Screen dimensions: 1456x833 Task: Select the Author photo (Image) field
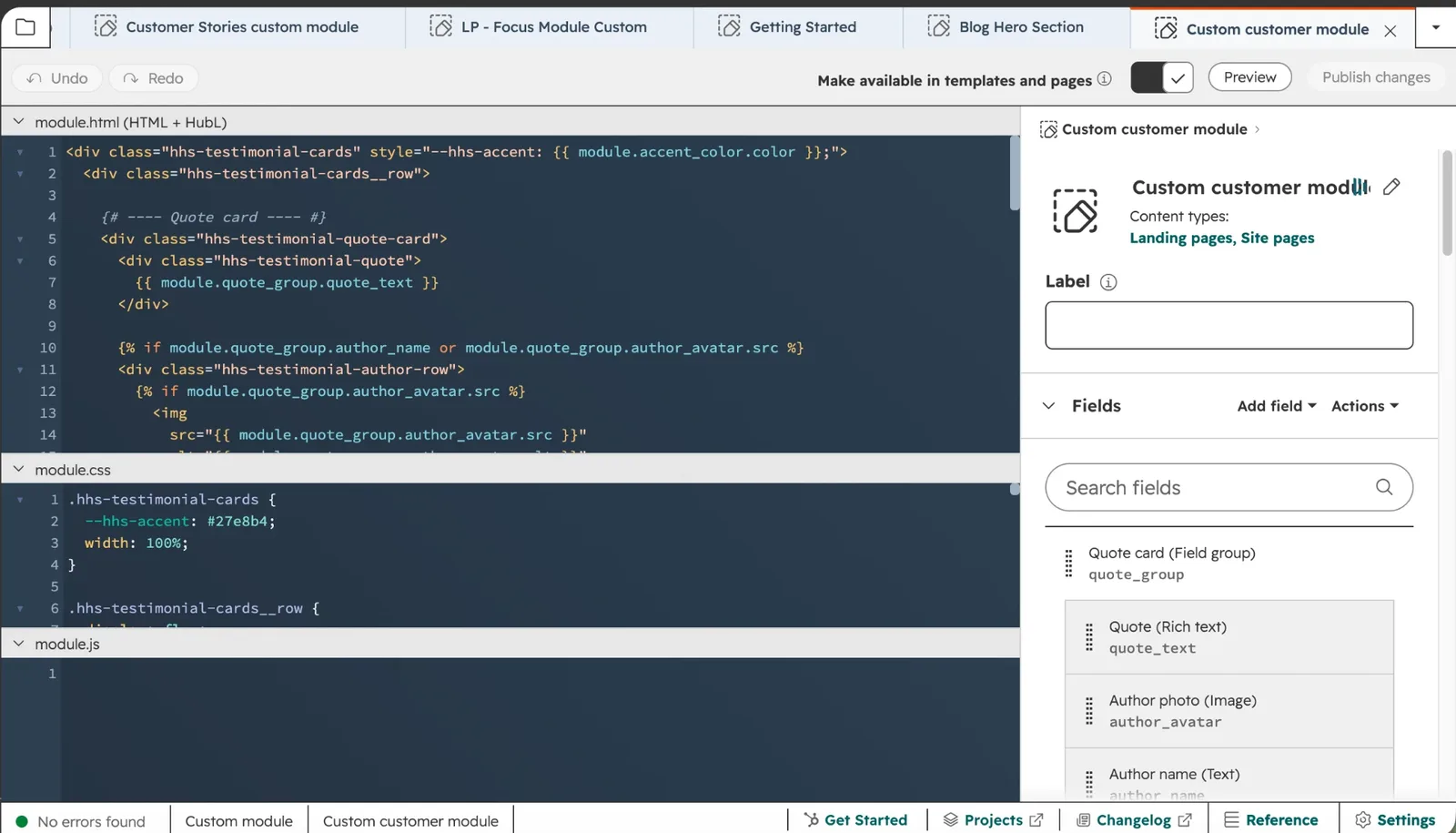click(x=1229, y=711)
